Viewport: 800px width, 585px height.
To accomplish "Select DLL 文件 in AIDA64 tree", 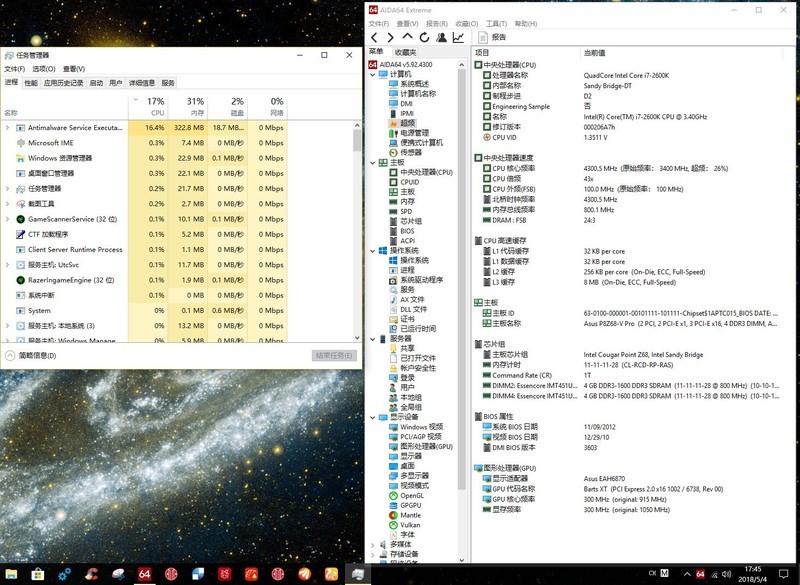I will tap(408, 309).
